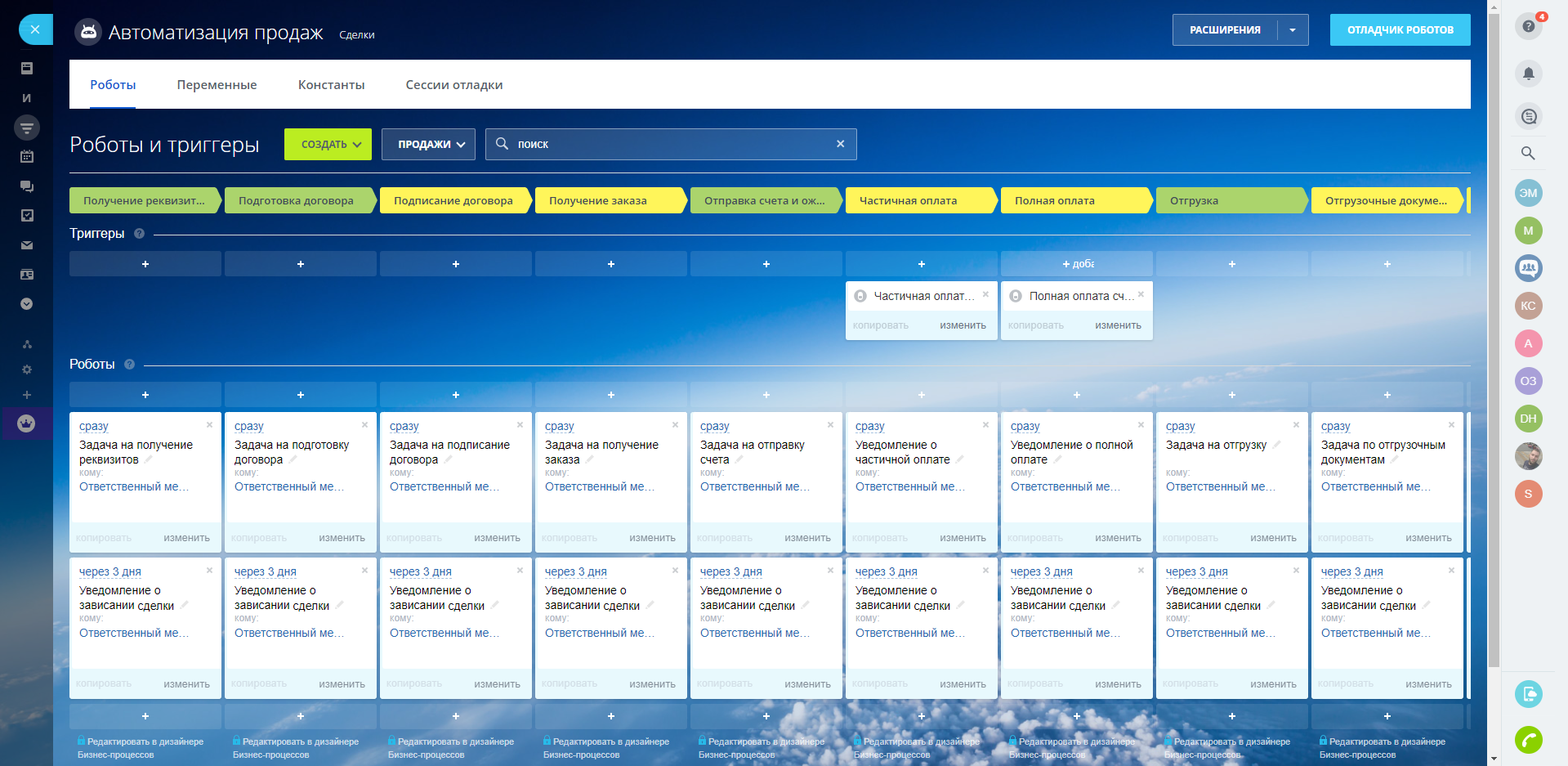1568x766 pixels.
Task: Click the green phone call button
Action: (x=1528, y=740)
